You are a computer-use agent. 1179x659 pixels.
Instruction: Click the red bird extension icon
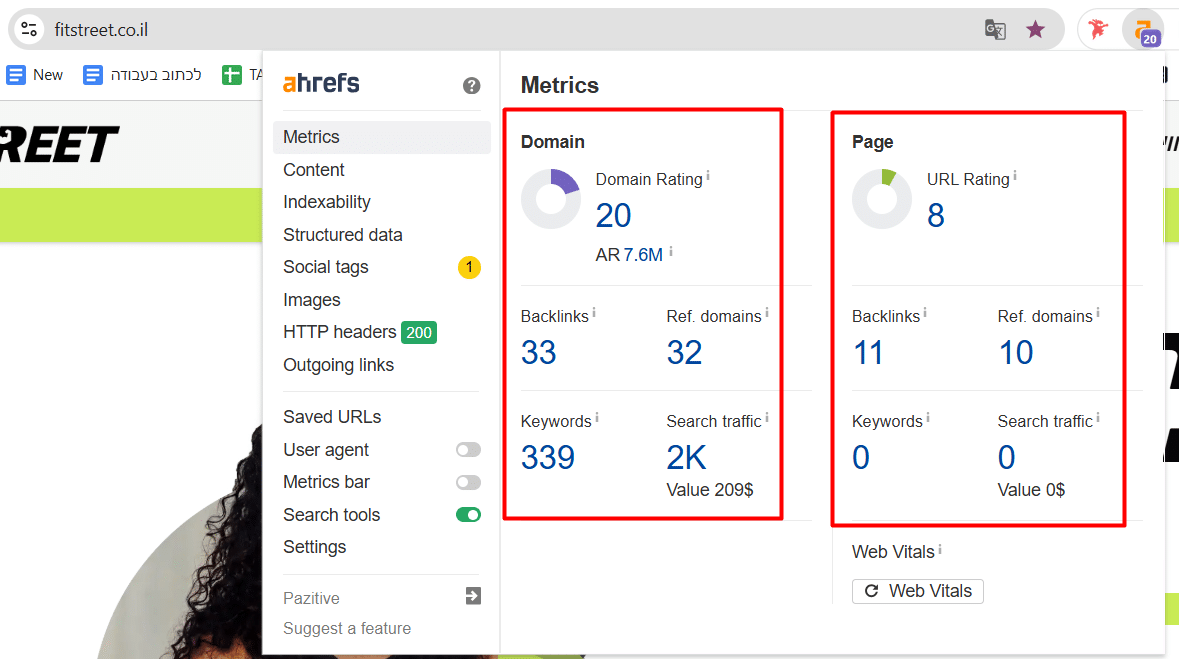pos(1098,29)
